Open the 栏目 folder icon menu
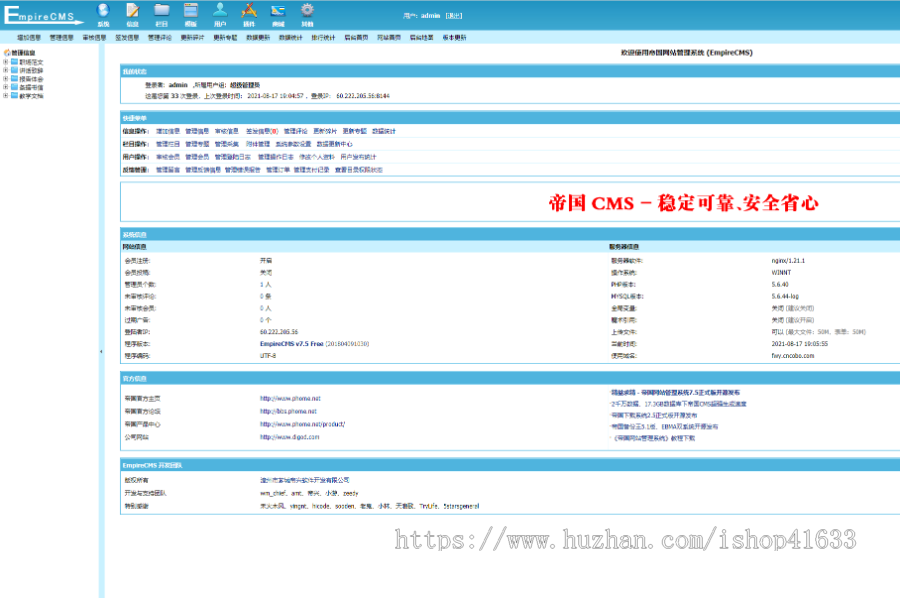Screen dimensions: 900x598 (x=162, y=15)
